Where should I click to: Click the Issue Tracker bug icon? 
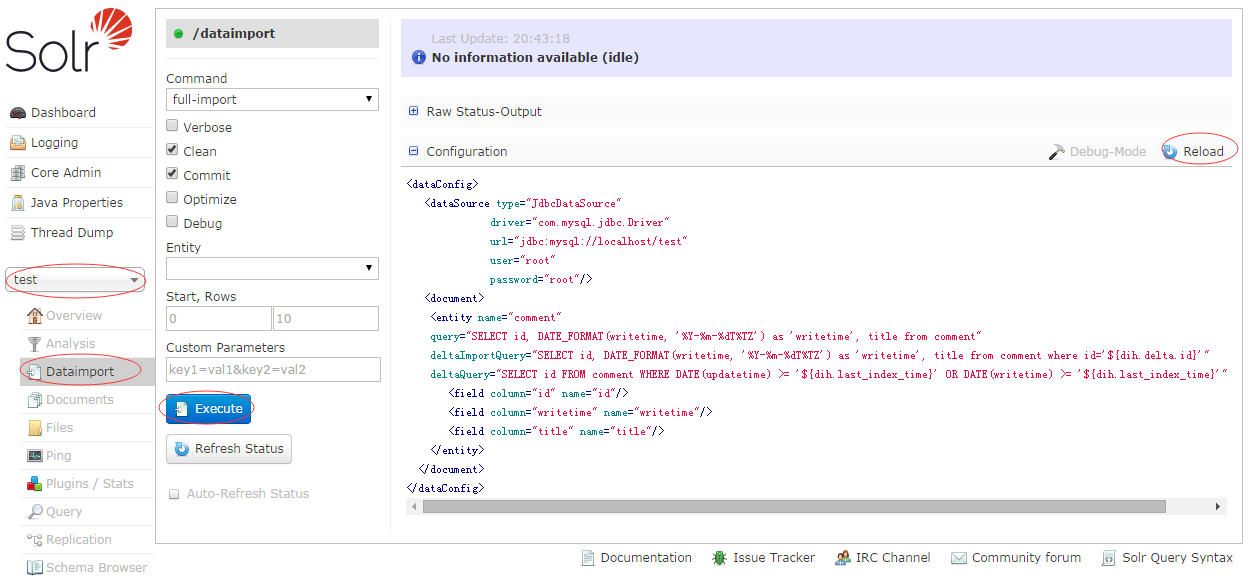point(720,558)
